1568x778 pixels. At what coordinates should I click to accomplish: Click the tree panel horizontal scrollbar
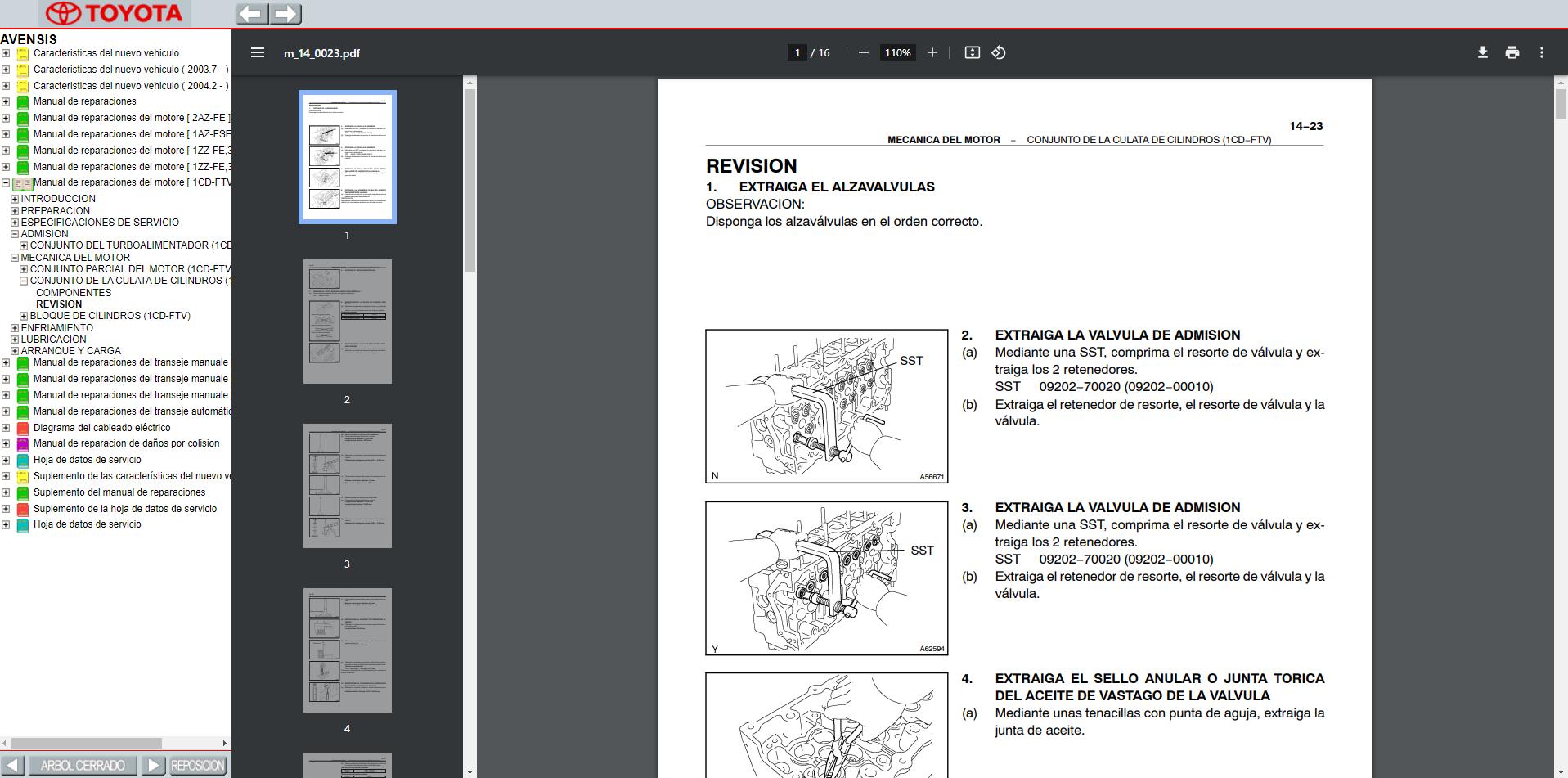(x=86, y=744)
